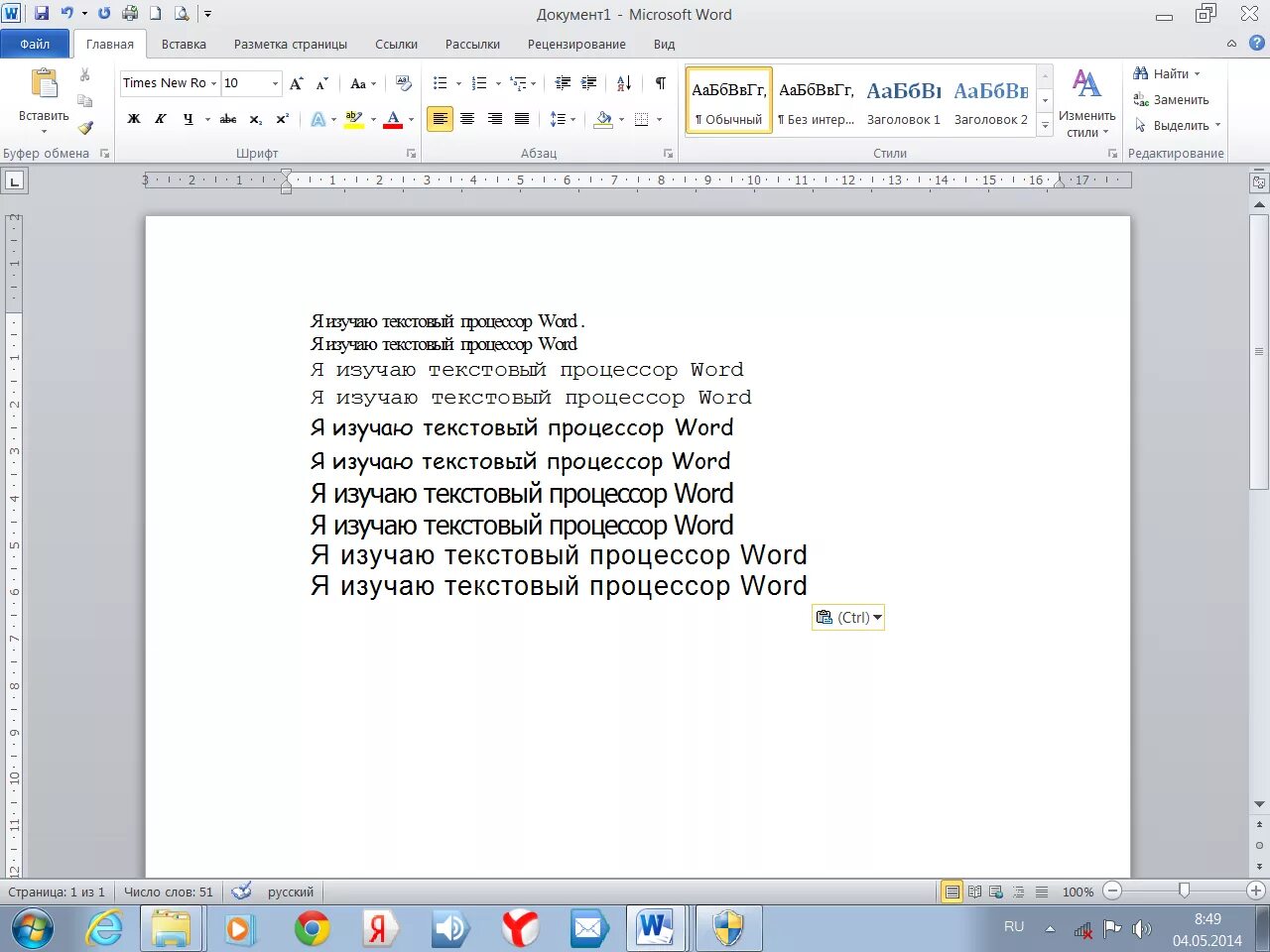Open the font size dropdown
This screenshot has width=1270, height=952.
coord(275,83)
